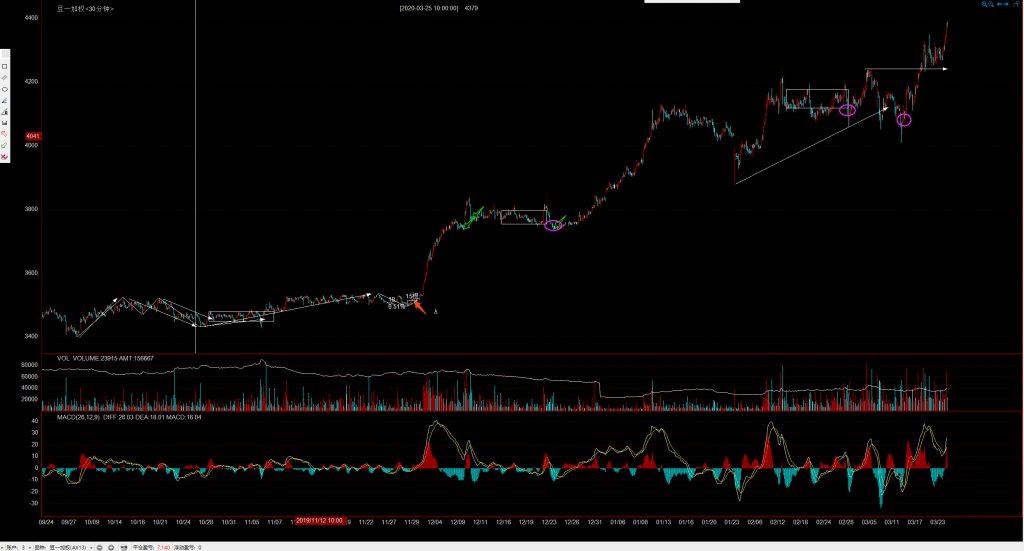Open the instrument dropdown showing AX13
Viewport: 1024px width, 551px height.
point(91,548)
